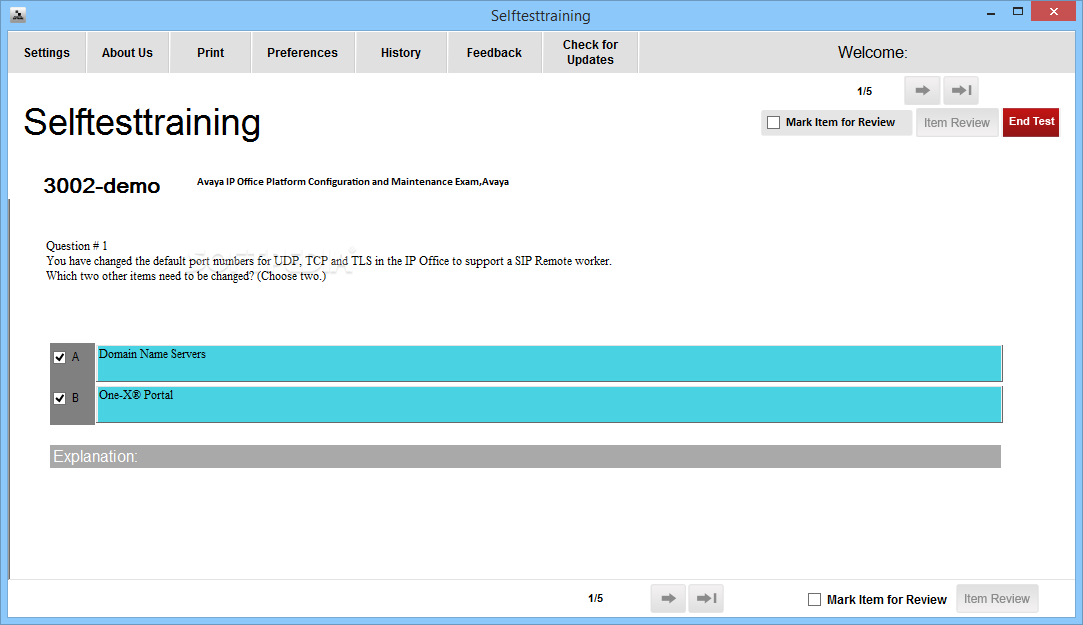The image size is (1083, 625).
Task: Uncheck answer B checkbox
Action: pos(59,398)
